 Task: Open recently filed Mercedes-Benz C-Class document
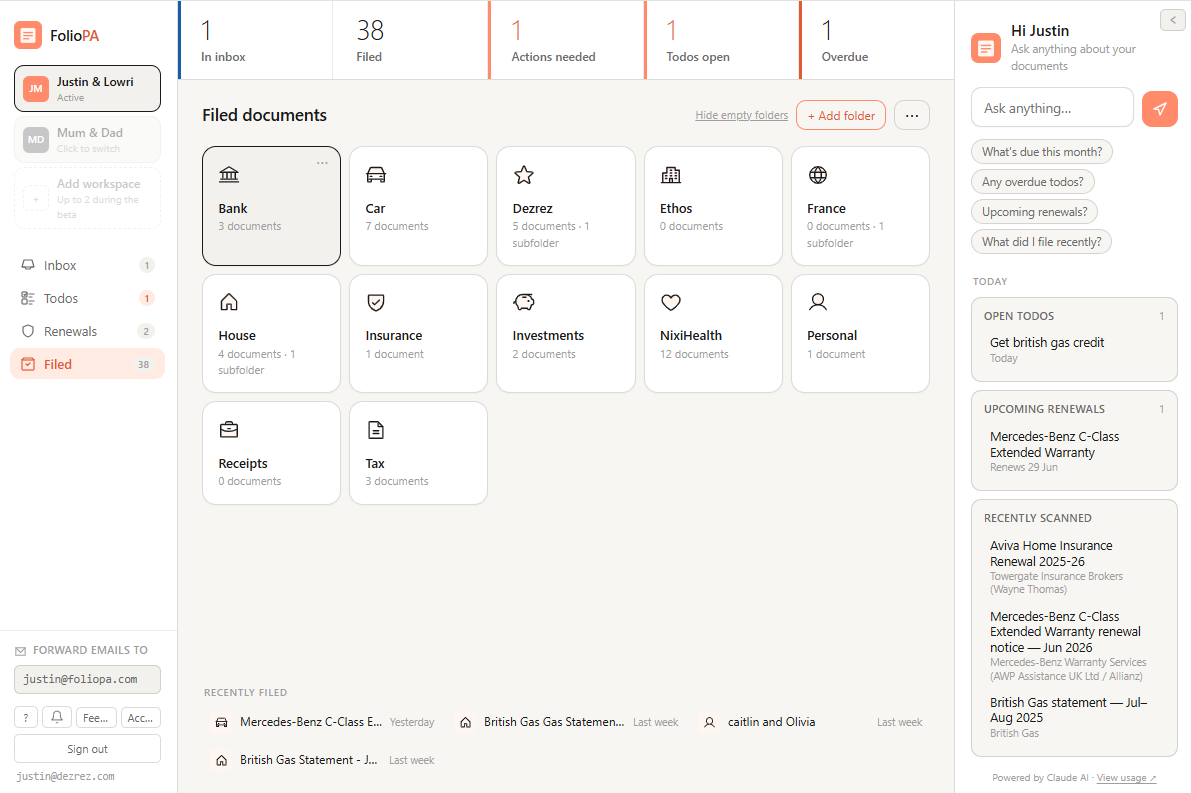click(x=325, y=722)
